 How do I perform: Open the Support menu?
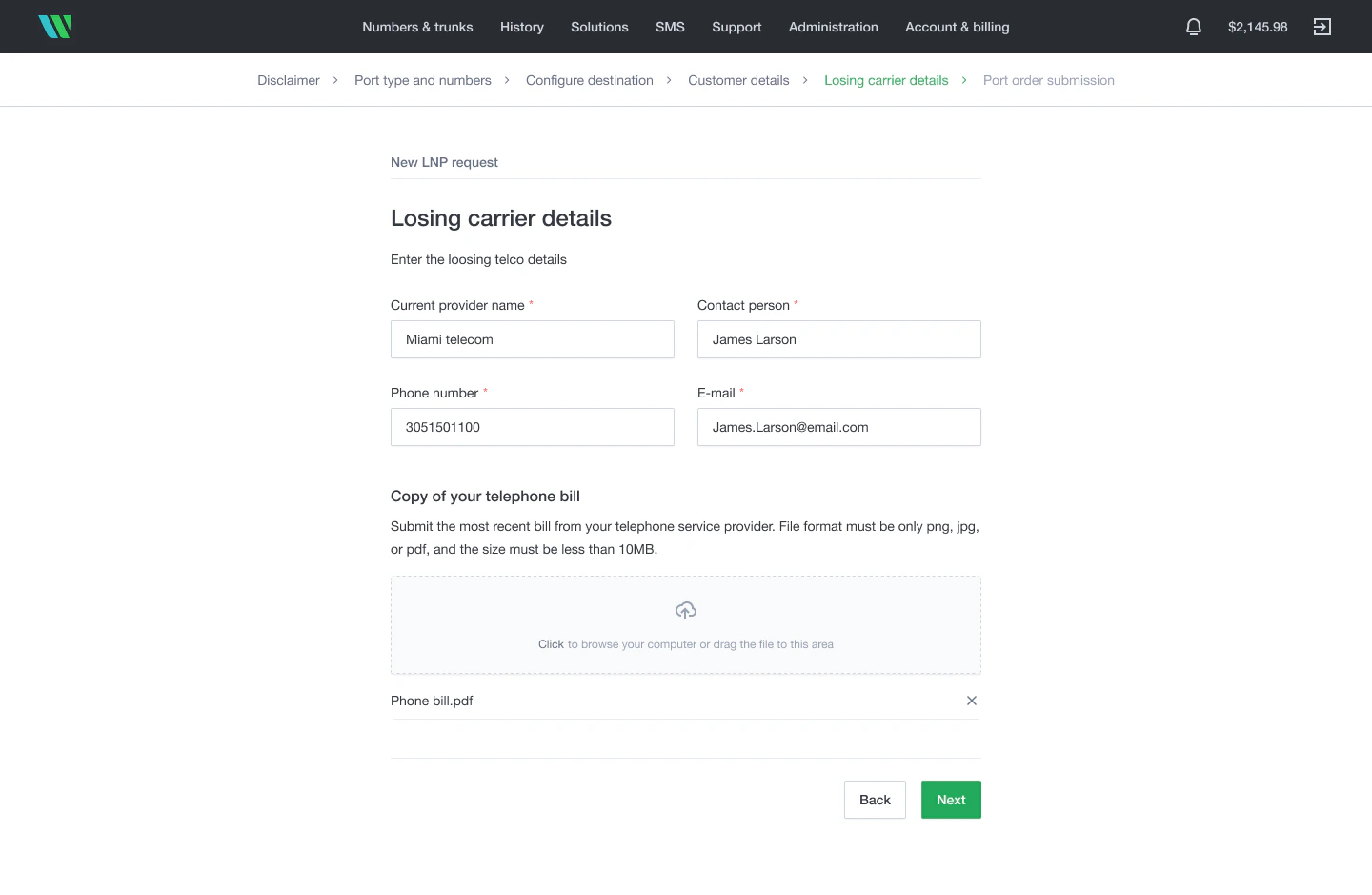(736, 27)
